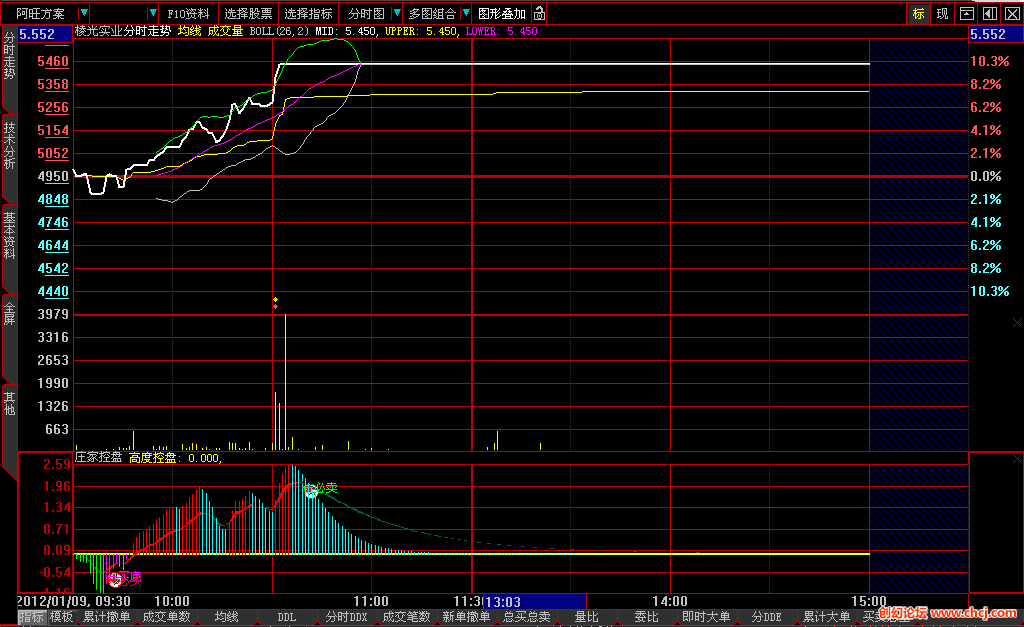The height and width of the screenshot is (627, 1024).
Task: Click the buy signal marker on indicator chart
Action: click(115, 578)
